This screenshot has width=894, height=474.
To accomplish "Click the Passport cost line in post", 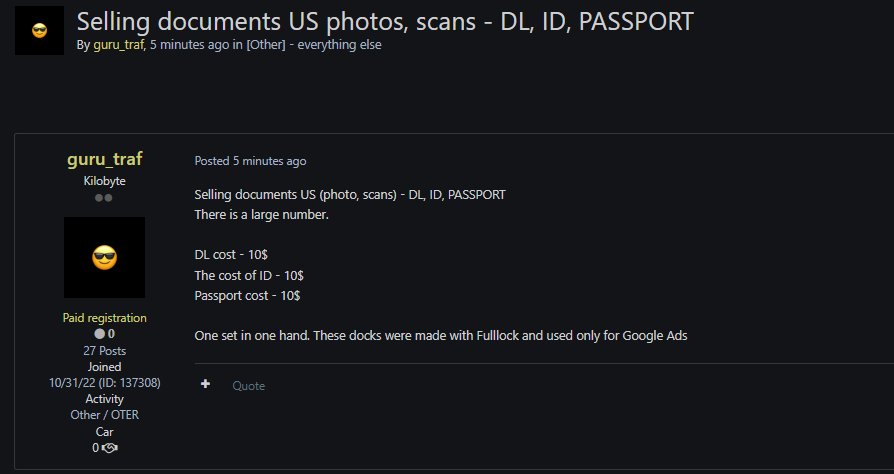I will [247, 295].
